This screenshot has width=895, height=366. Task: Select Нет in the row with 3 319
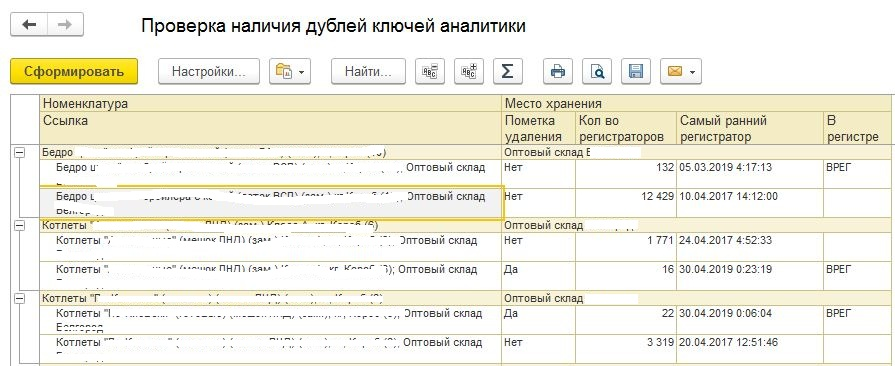click(x=538, y=349)
